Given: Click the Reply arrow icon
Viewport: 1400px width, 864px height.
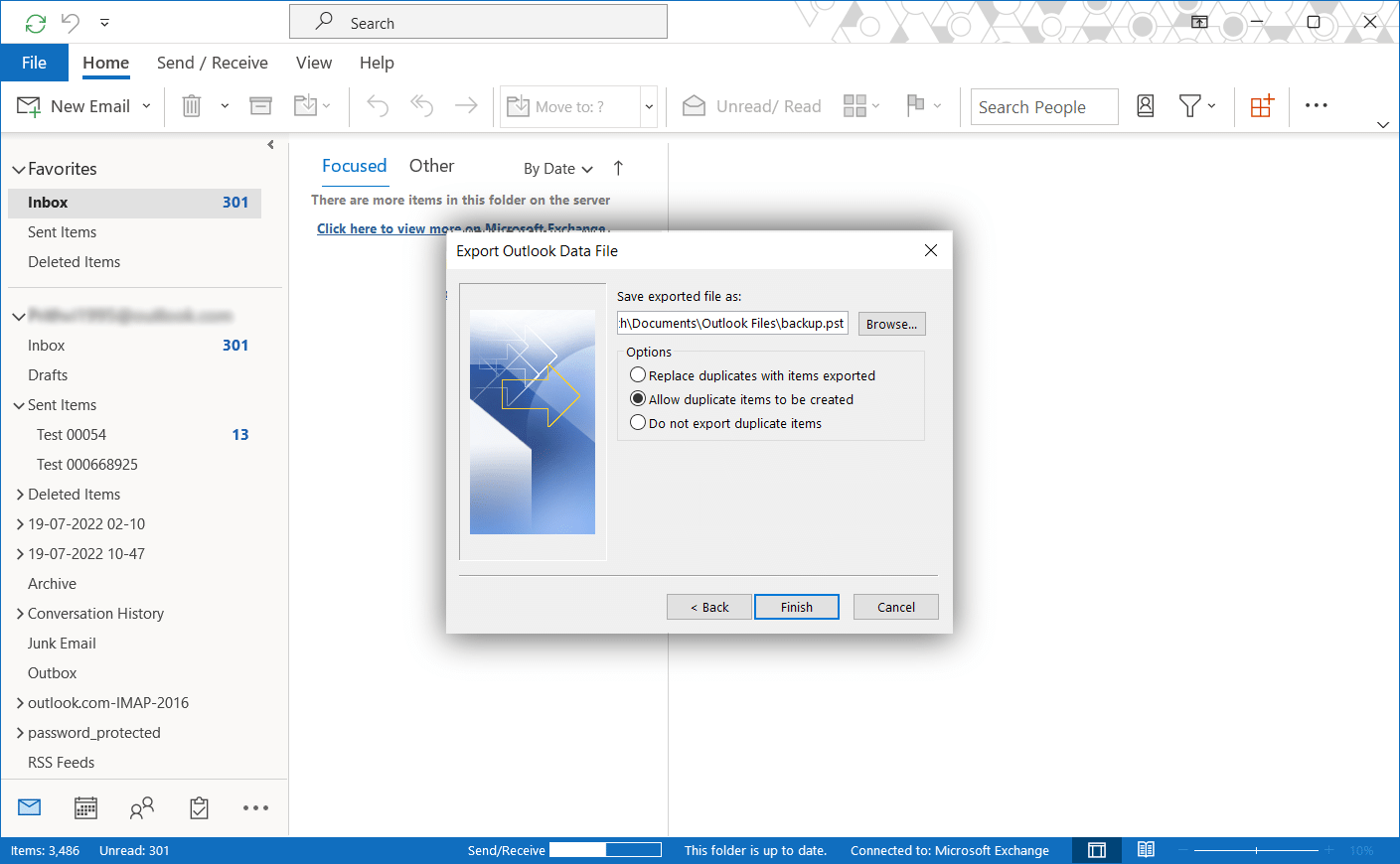Looking at the screenshot, I should click(x=378, y=105).
